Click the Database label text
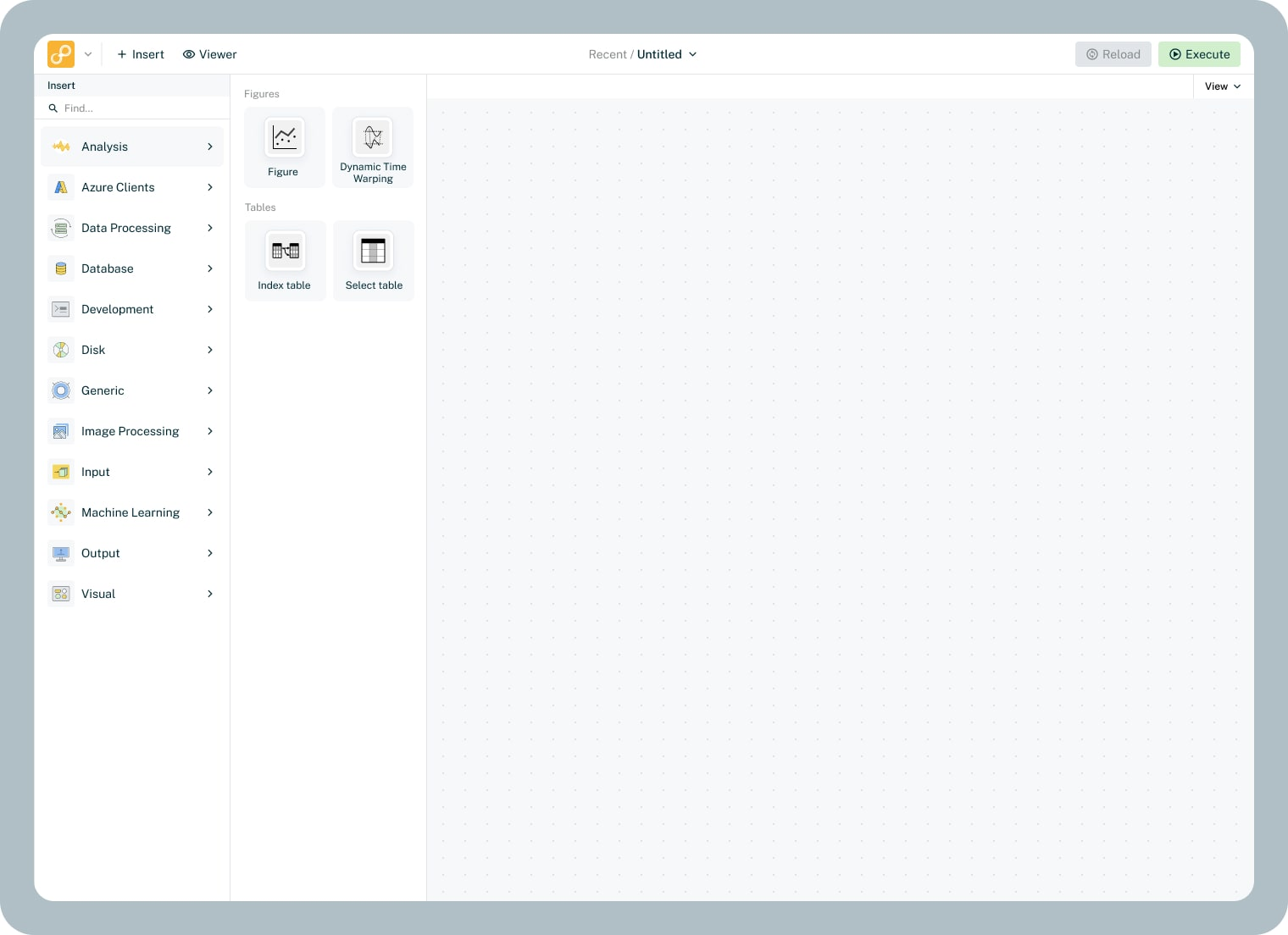The width and height of the screenshot is (1288, 935). [x=108, y=268]
